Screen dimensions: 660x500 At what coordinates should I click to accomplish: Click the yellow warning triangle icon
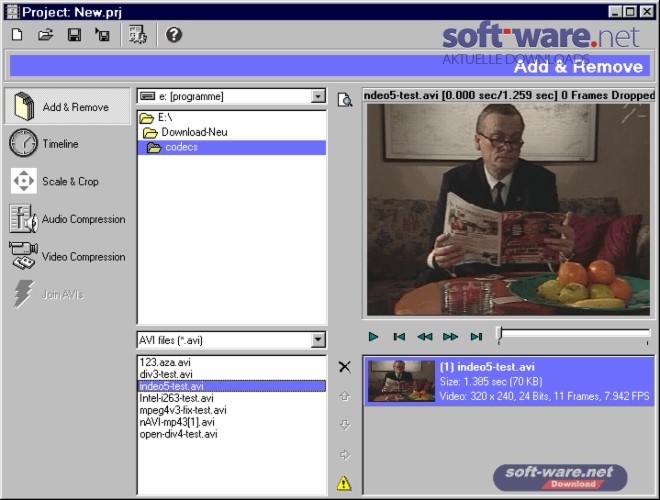[344, 483]
